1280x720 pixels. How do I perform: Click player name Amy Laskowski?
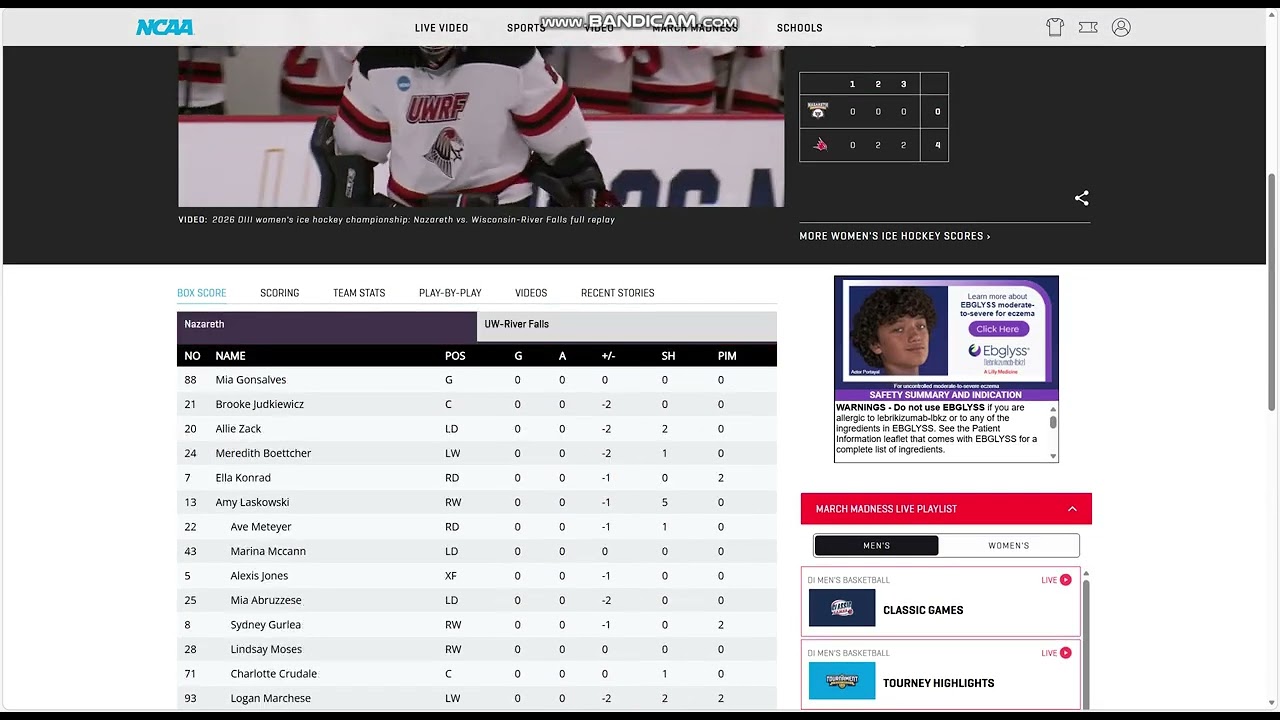252,502
